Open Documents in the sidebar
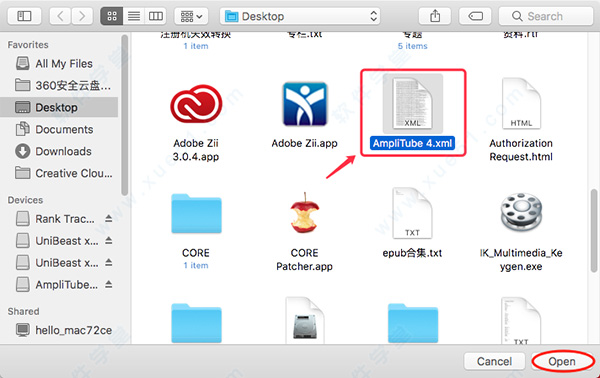The width and height of the screenshot is (600, 378). [59, 129]
